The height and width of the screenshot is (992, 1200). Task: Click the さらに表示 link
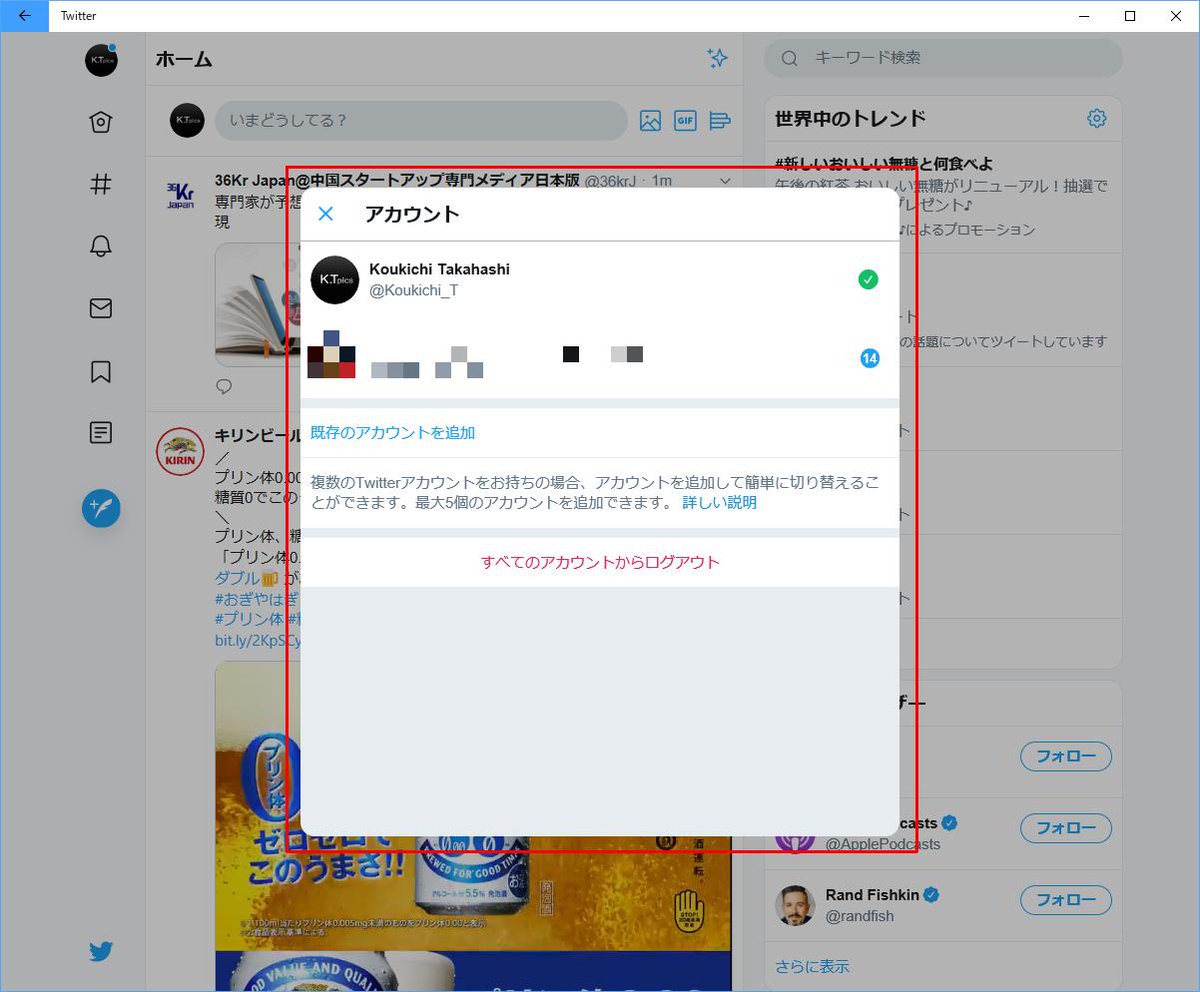812,966
